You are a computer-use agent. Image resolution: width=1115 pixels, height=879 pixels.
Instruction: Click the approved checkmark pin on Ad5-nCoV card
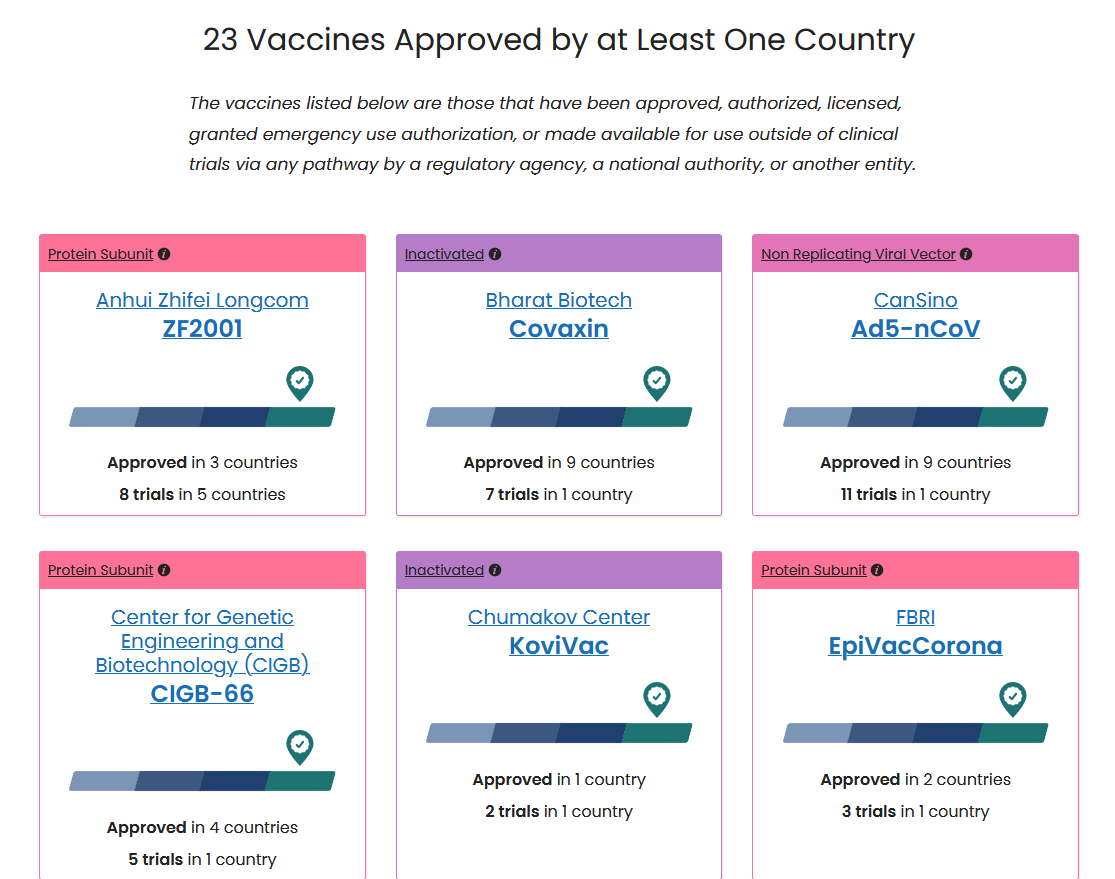point(1013,383)
